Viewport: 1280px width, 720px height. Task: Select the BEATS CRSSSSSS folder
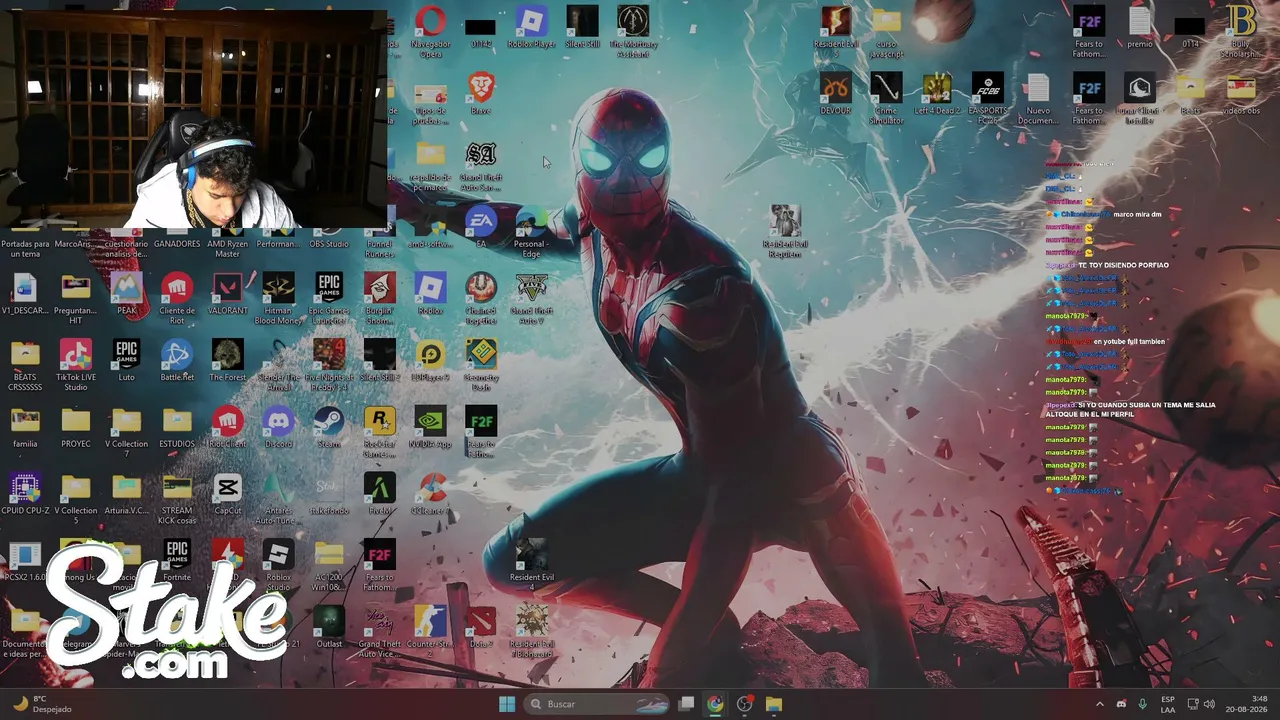point(25,365)
